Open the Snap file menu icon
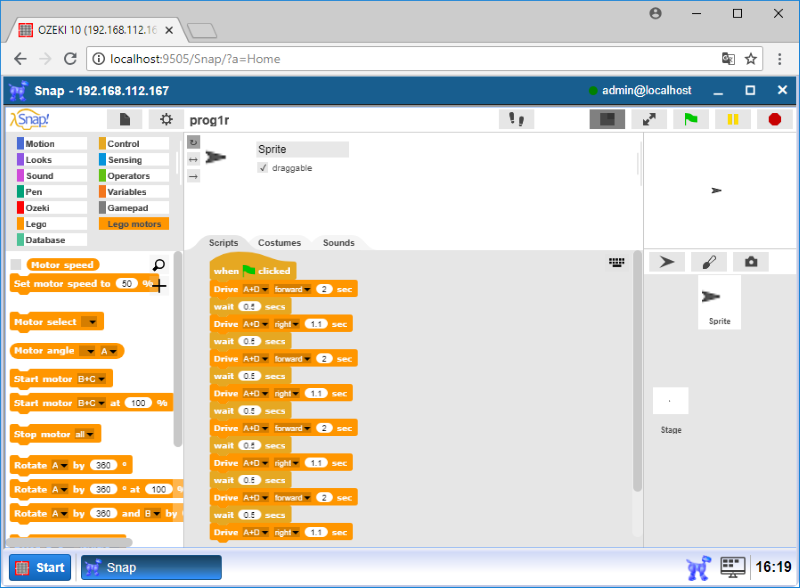The width and height of the screenshot is (800, 588). [x=124, y=119]
